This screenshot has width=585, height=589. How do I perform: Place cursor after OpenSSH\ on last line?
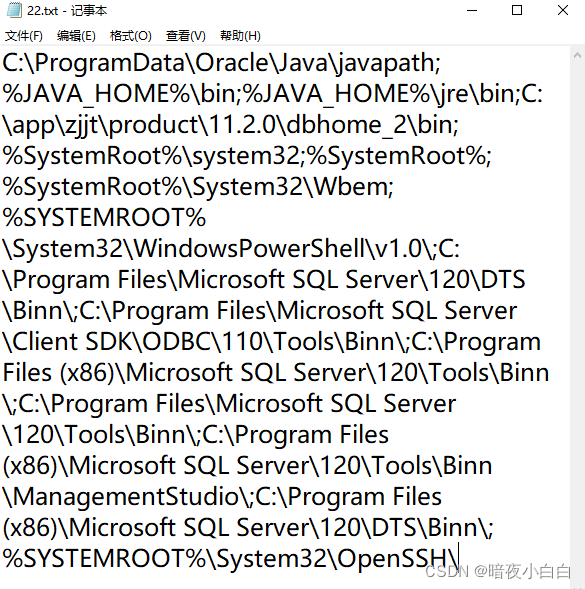(x=458, y=558)
